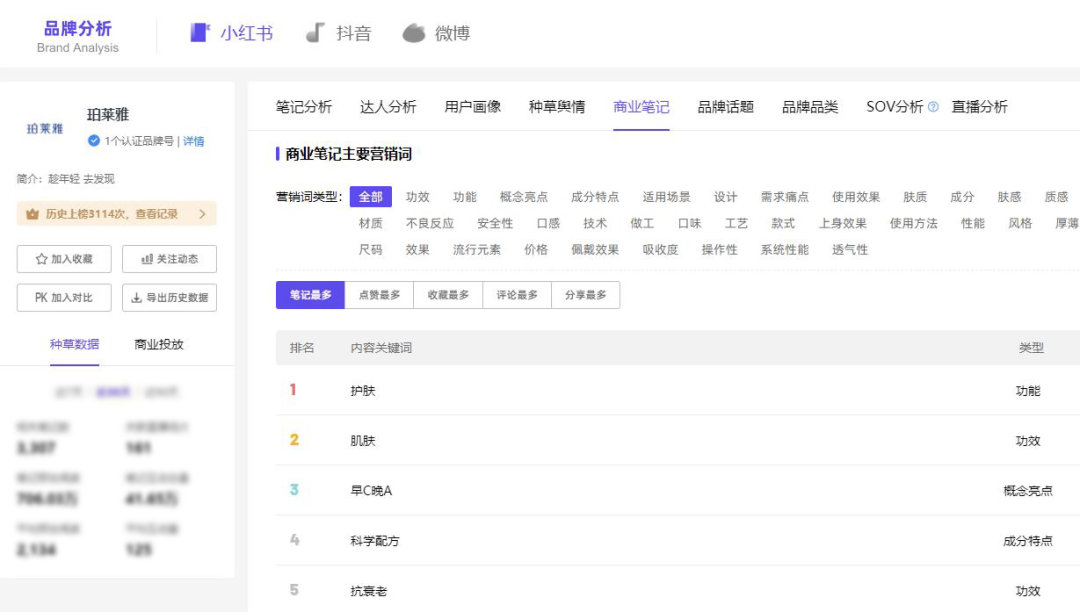Select the 全部 marketing word filter
The image size is (1080, 612).
click(371, 197)
